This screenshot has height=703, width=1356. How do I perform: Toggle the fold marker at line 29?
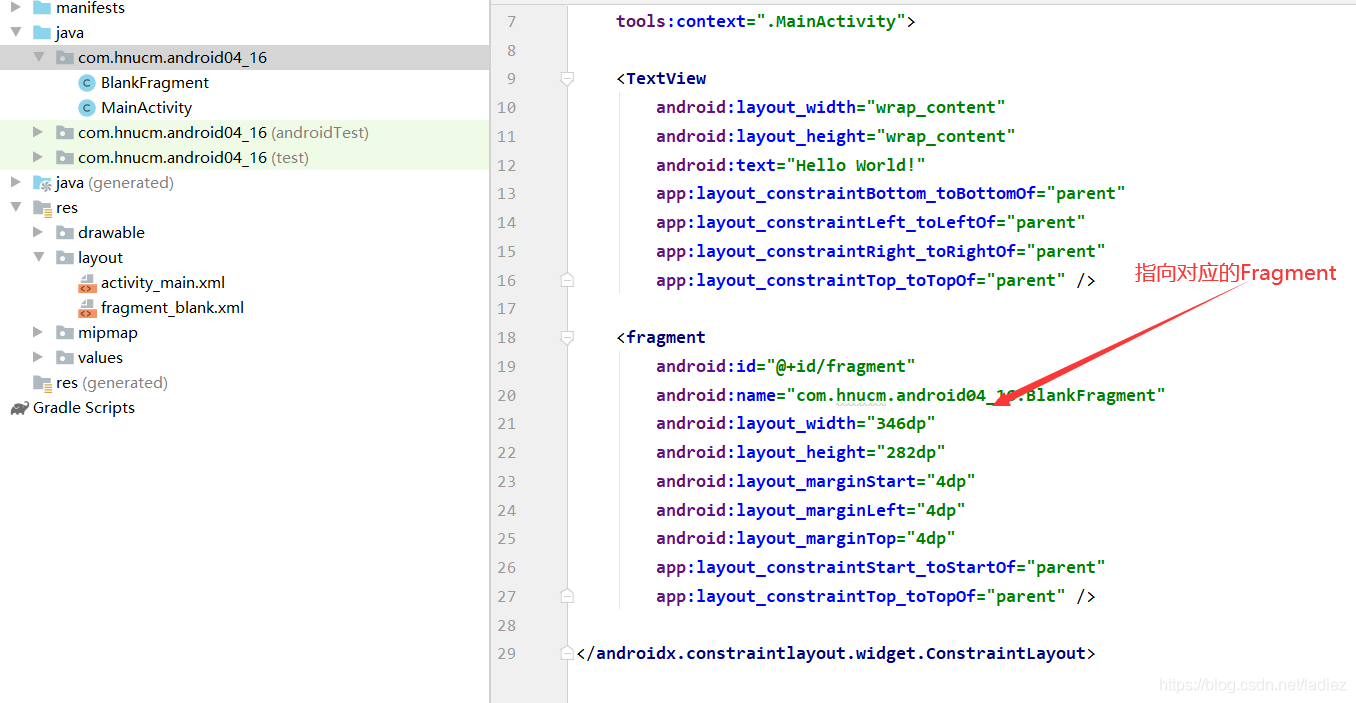coord(567,654)
